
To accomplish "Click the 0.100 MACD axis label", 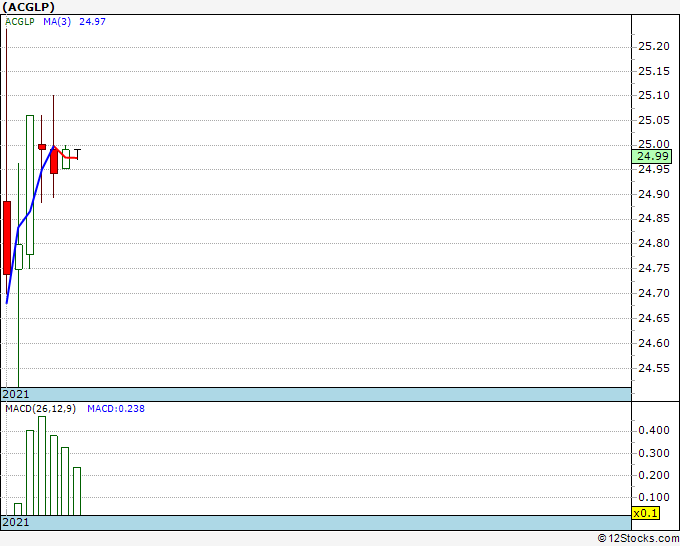I will pos(654,497).
